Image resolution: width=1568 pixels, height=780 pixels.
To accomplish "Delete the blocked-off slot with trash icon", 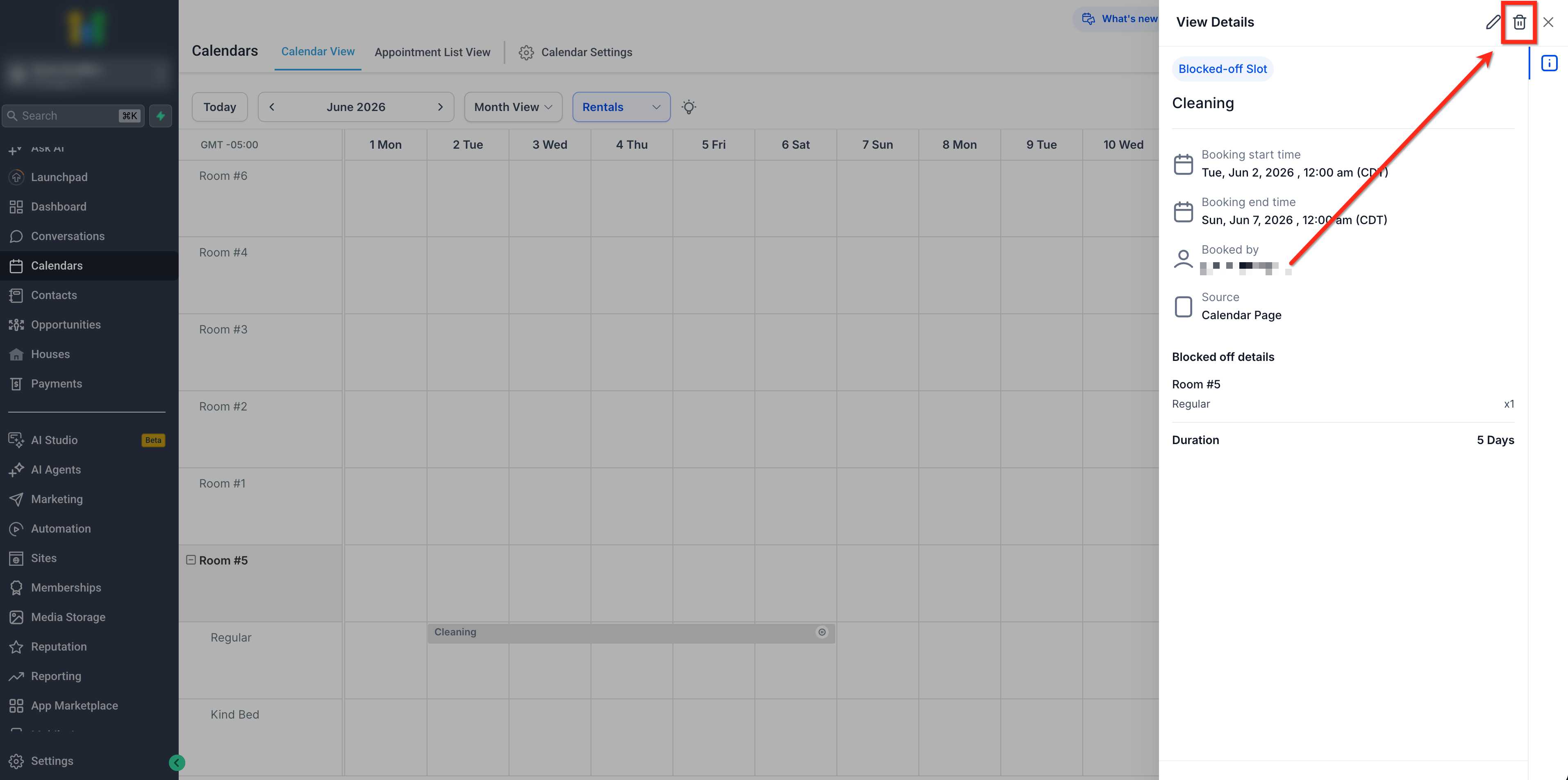I will (1519, 23).
